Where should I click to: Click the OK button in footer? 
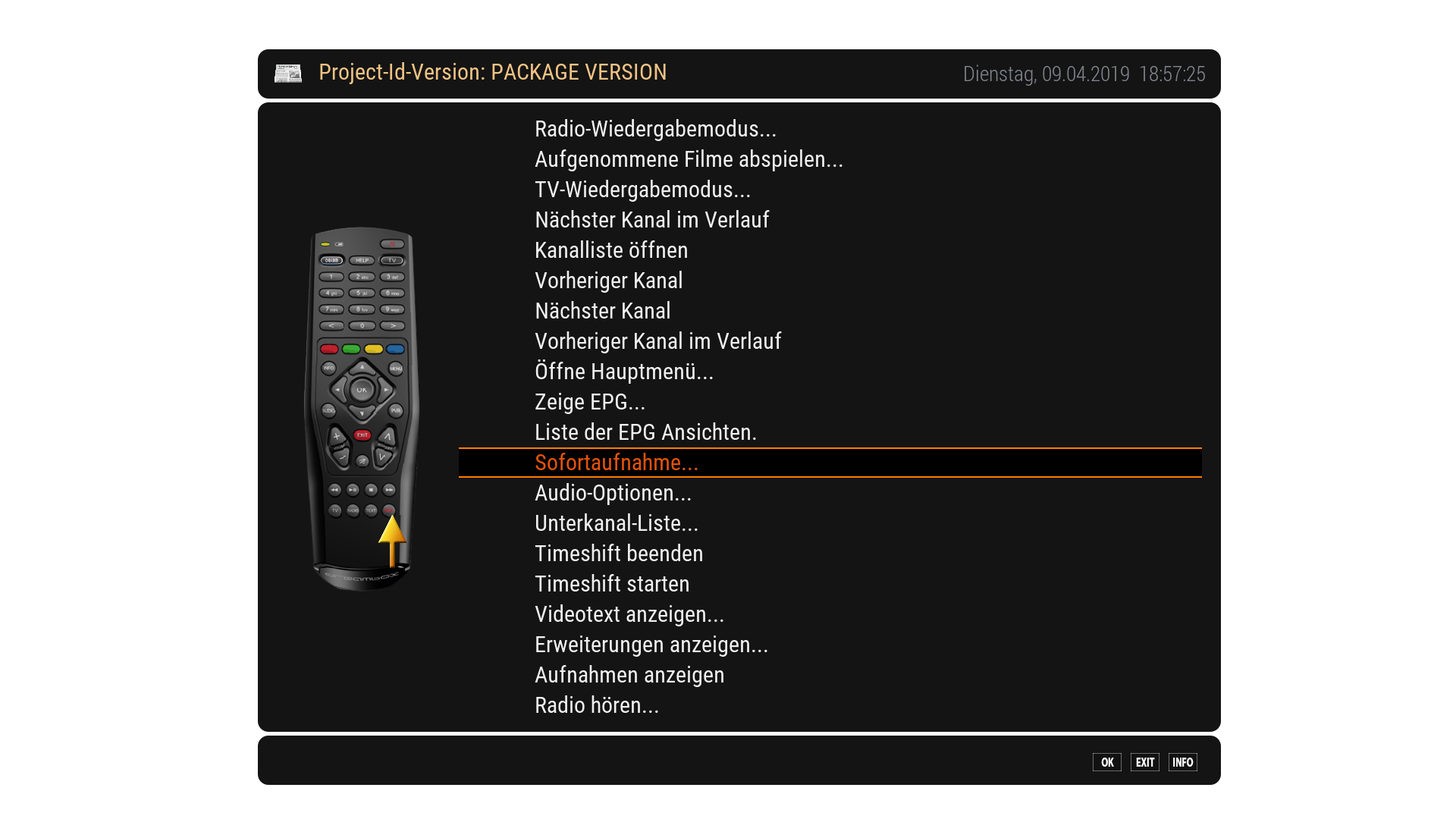[x=1107, y=762]
